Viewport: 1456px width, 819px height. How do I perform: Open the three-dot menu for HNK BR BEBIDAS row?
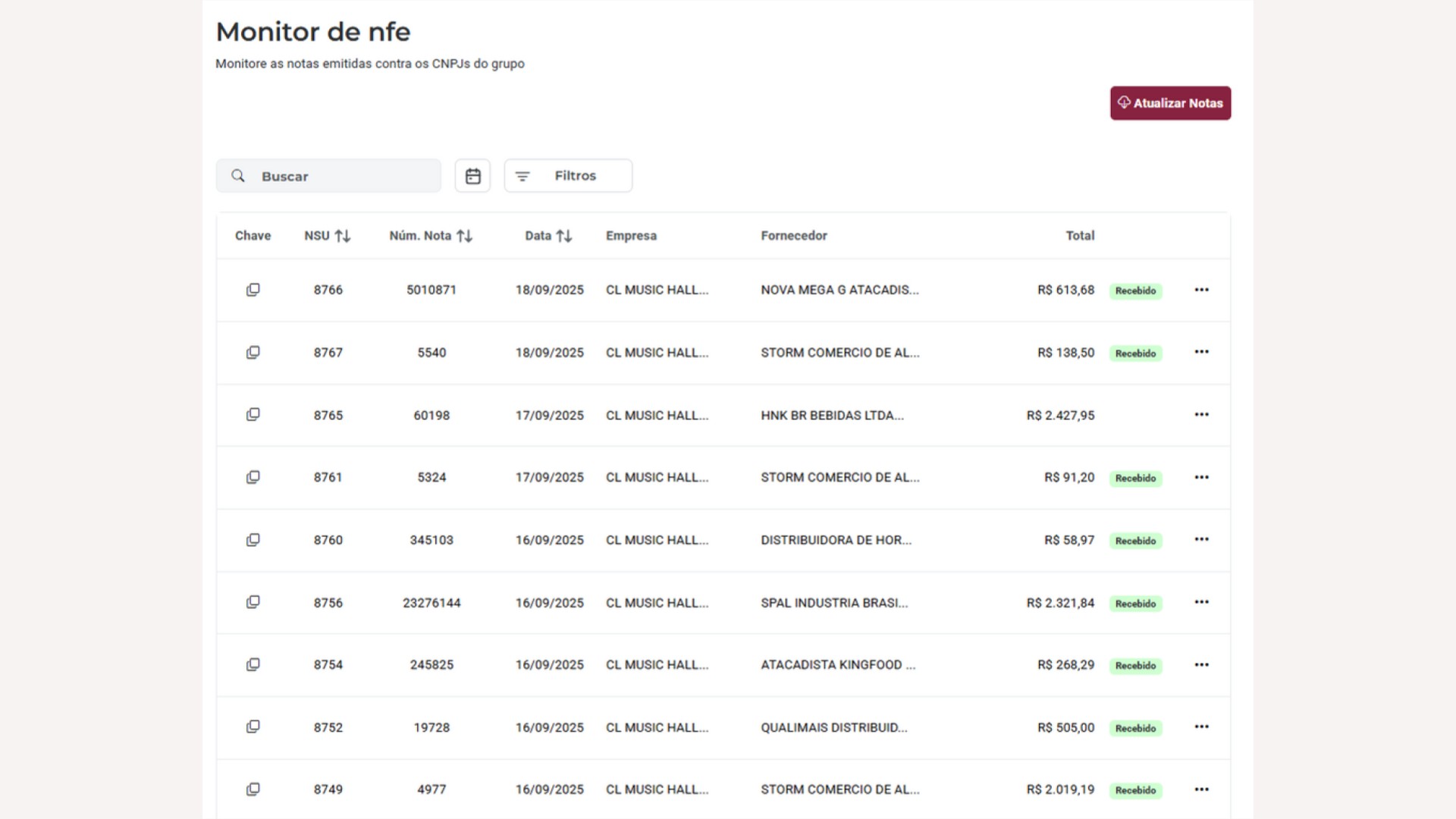(x=1201, y=415)
